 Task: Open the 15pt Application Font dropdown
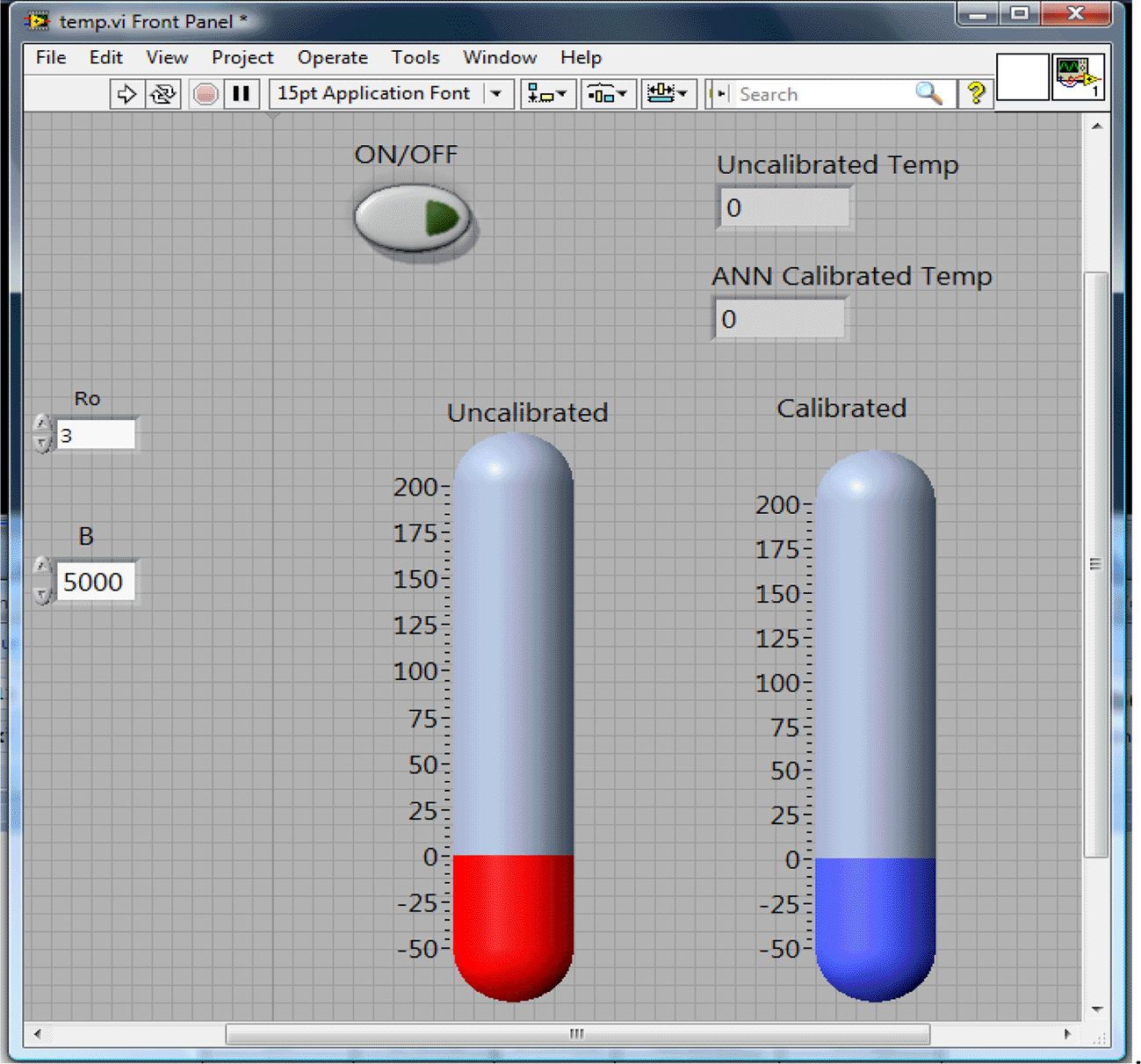[x=391, y=94]
